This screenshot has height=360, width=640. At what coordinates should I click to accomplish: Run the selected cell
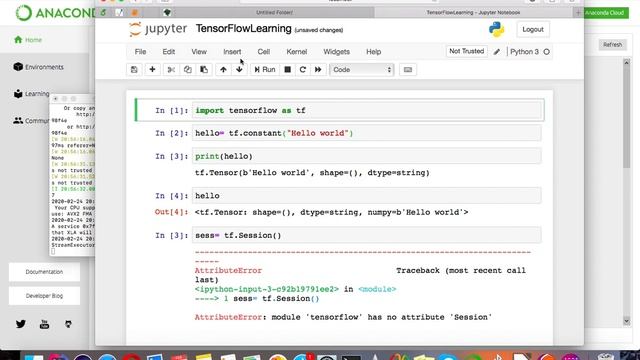coord(264,70)
